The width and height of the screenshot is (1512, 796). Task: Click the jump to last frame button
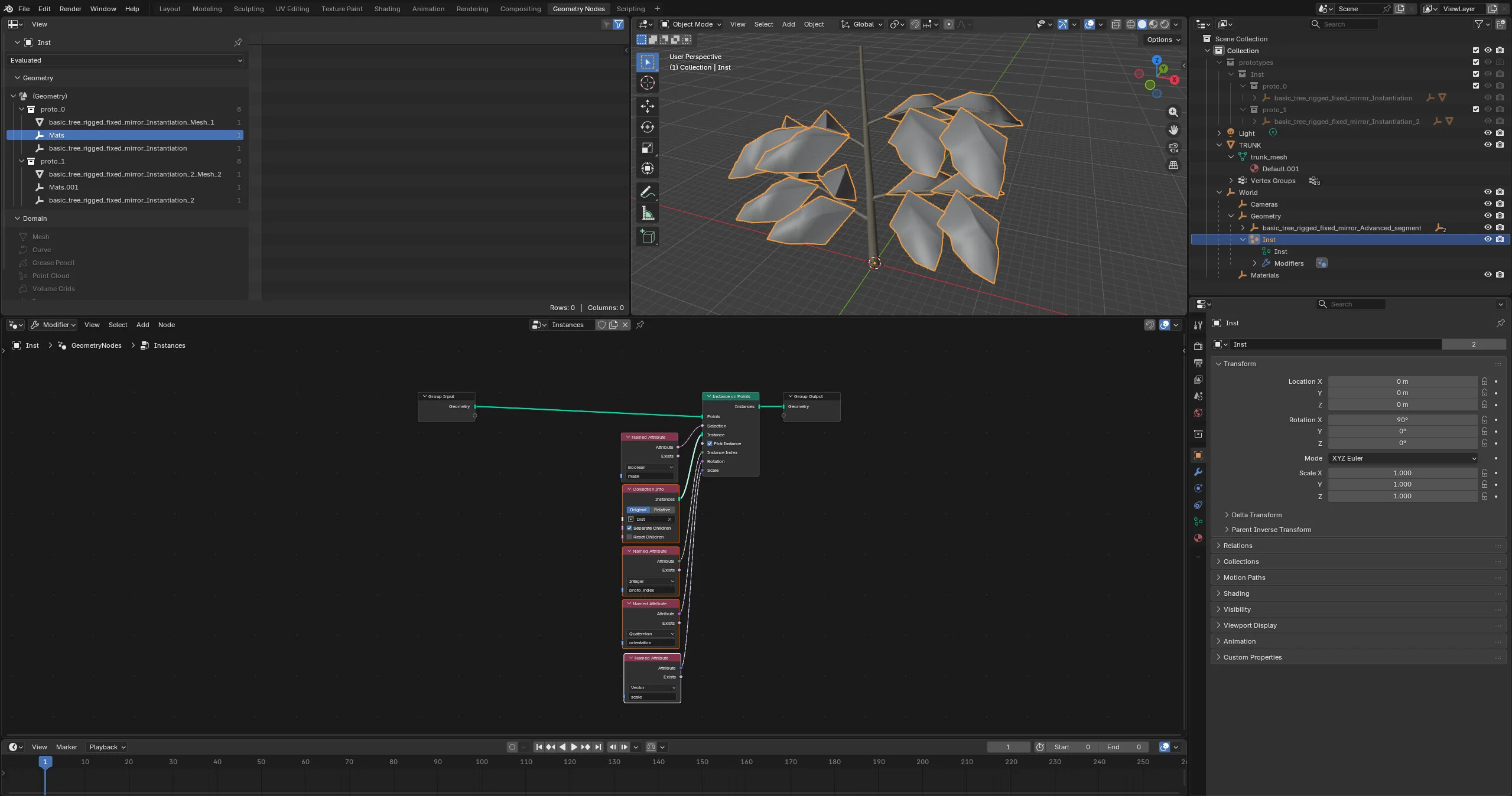[597, 747]
